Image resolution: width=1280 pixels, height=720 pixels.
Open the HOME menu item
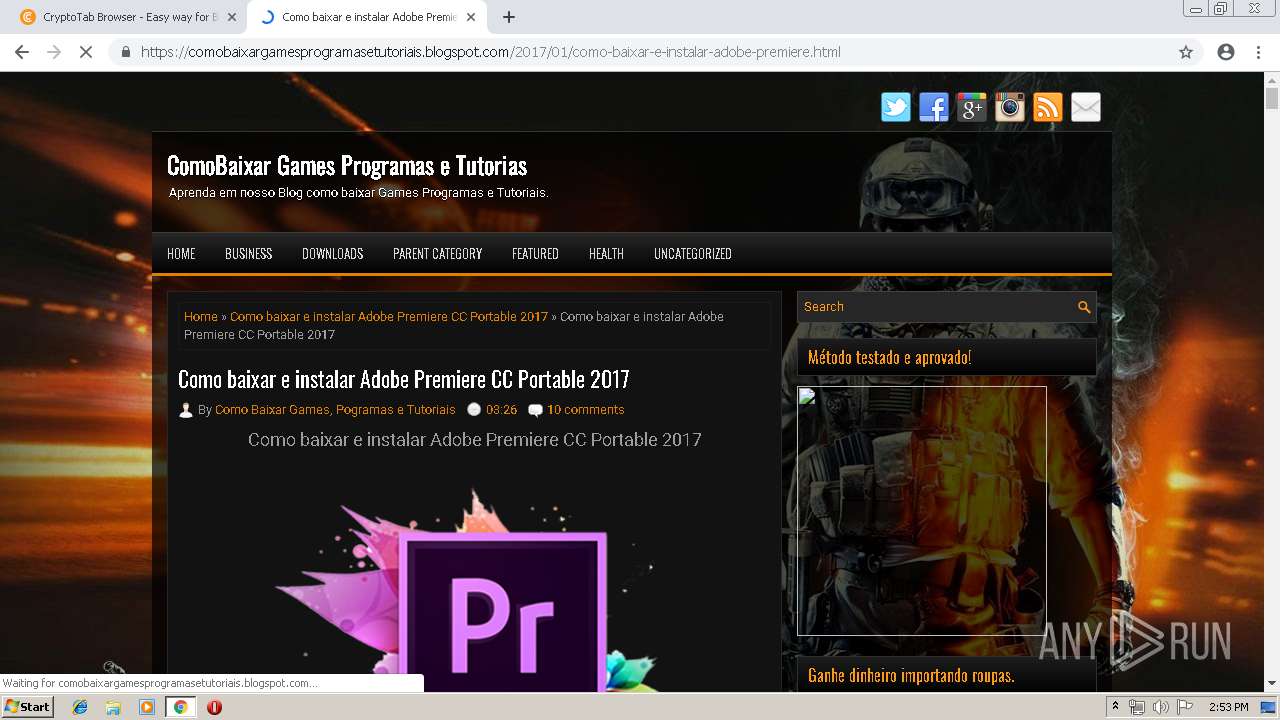click(181, 254)
